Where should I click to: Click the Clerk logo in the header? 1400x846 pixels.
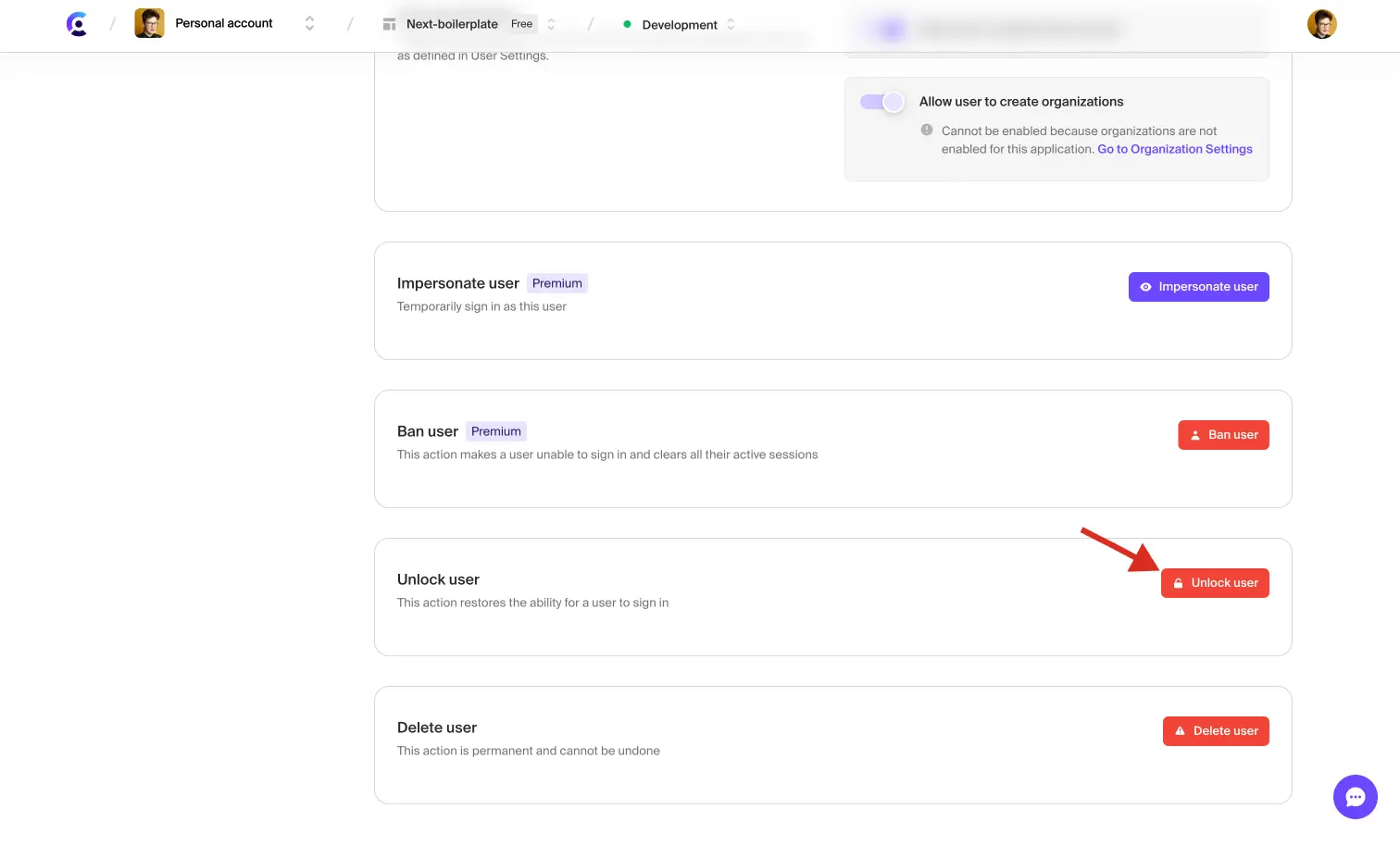(77, 24)
